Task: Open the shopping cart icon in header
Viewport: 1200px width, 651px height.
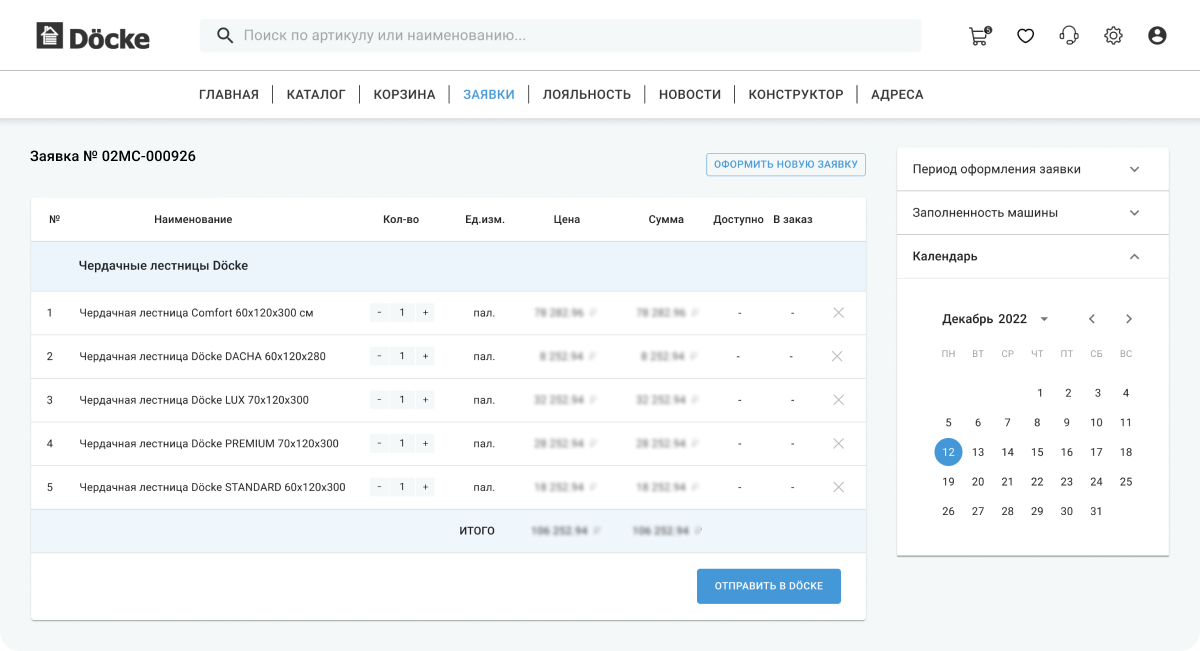Action: coord(980,36)
